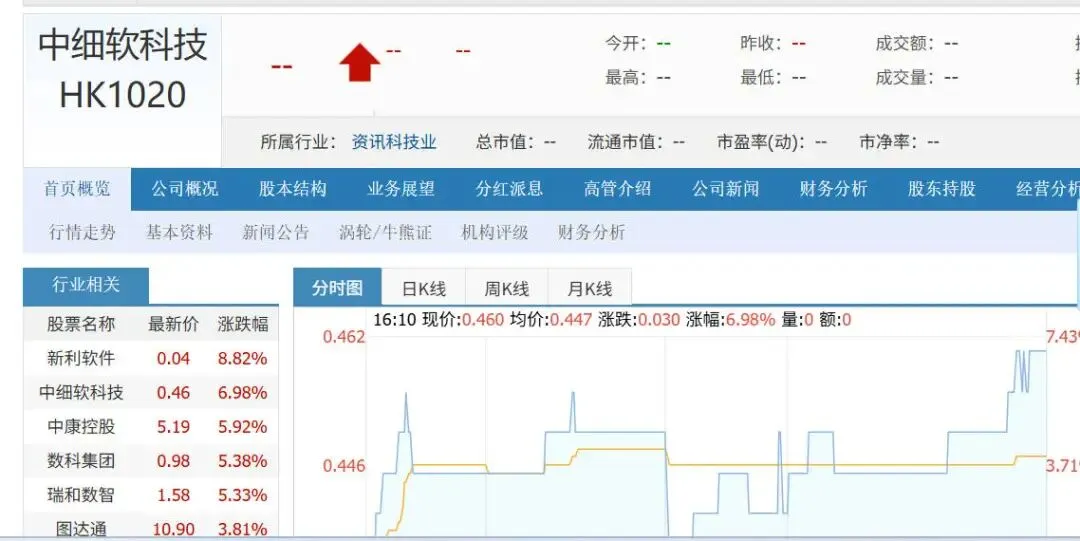Click the 资讯科技业 industry link
This screenshot has width=1080, height=541.
394,142
